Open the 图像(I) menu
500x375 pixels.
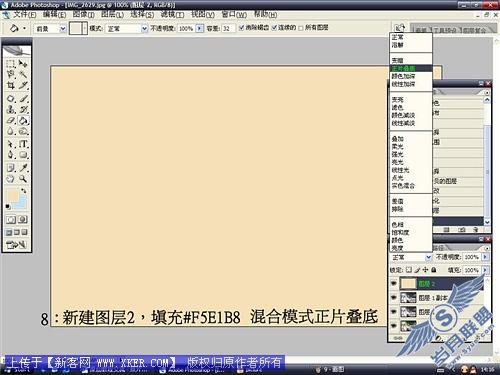[84, 15]
